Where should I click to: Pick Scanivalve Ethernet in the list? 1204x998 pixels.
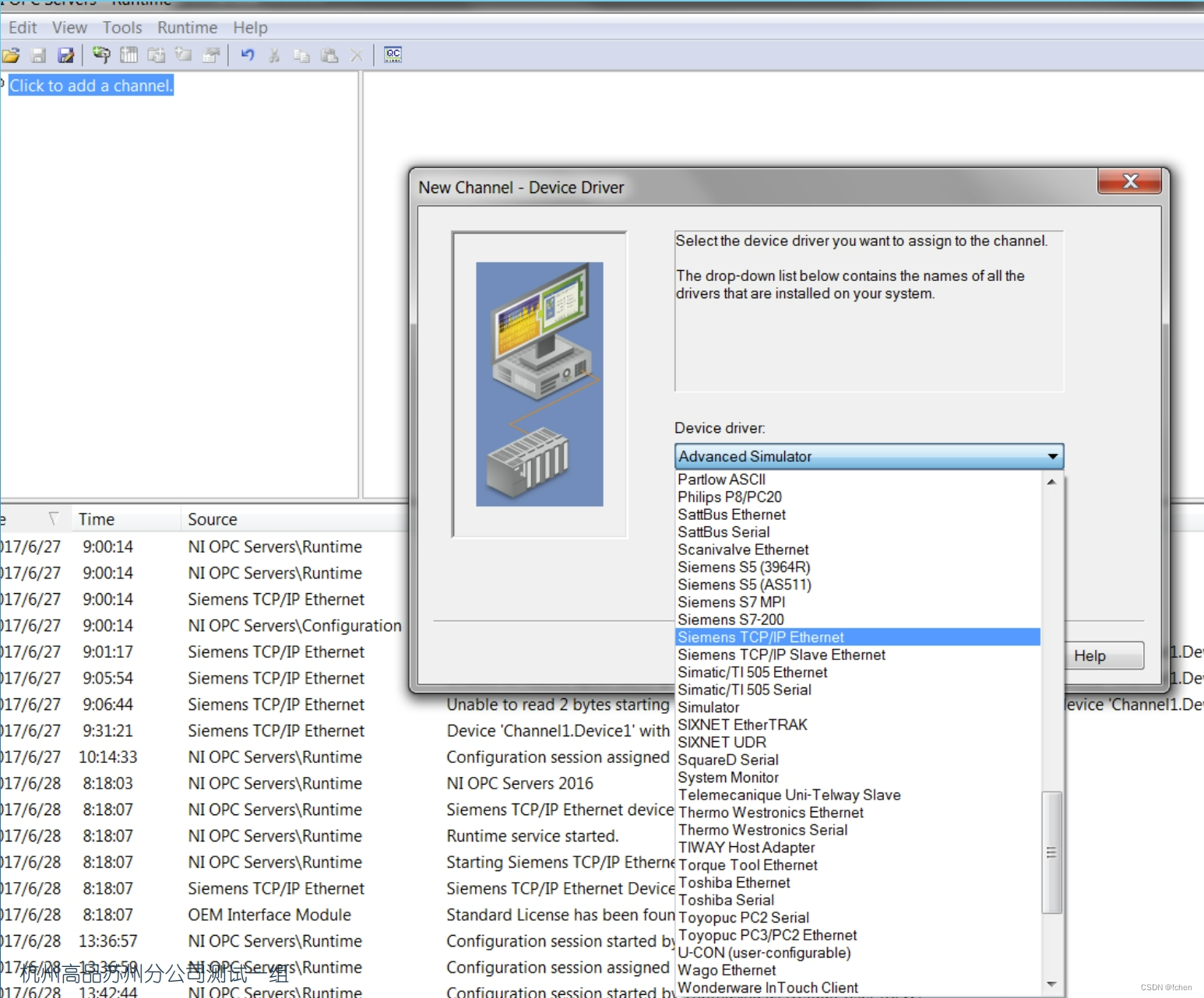click(857, 550)
